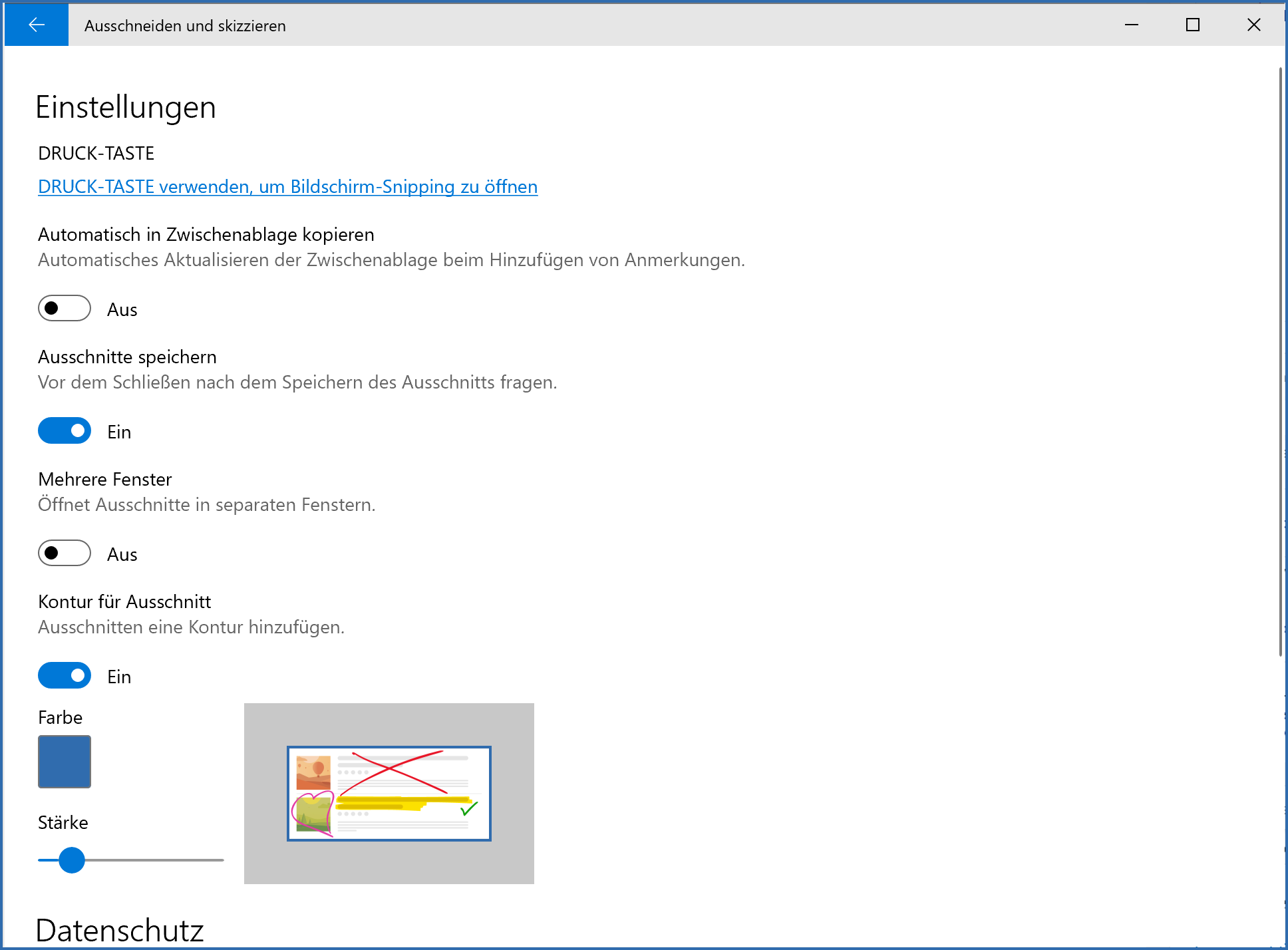The height and width of the screenshot is (950, 1288).
Task: Disable the Ausschnitte speichern toggle
Action: pyautogui.click(x=65, y=431)
